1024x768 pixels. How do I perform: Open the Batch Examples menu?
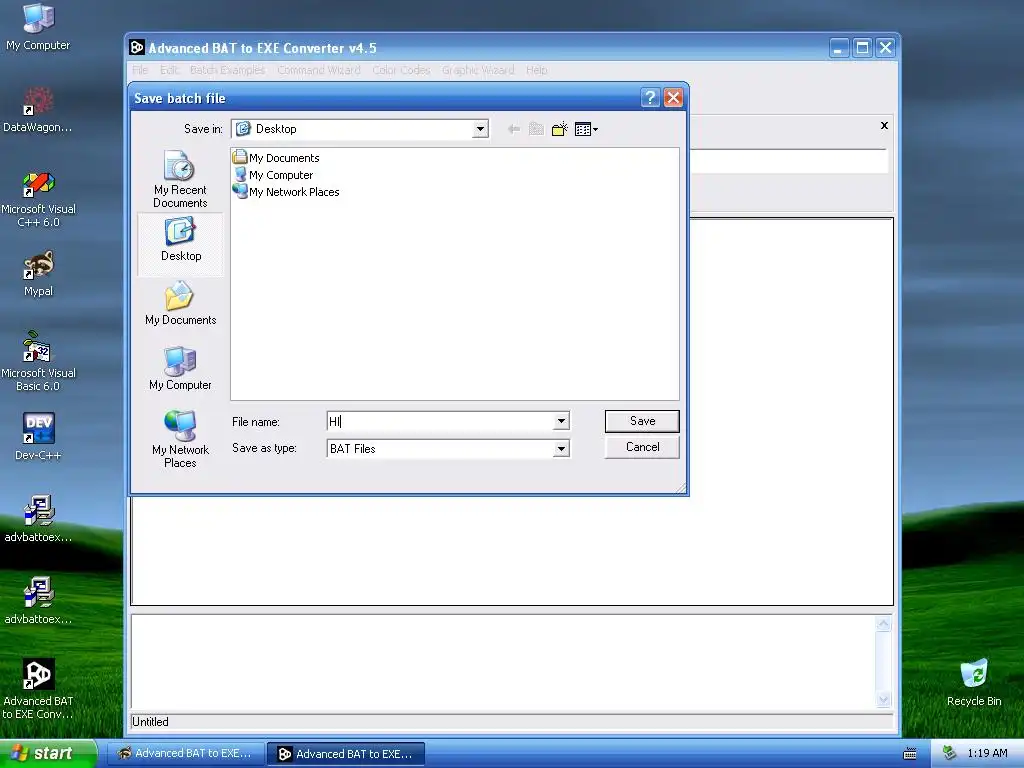click(227, 70)
